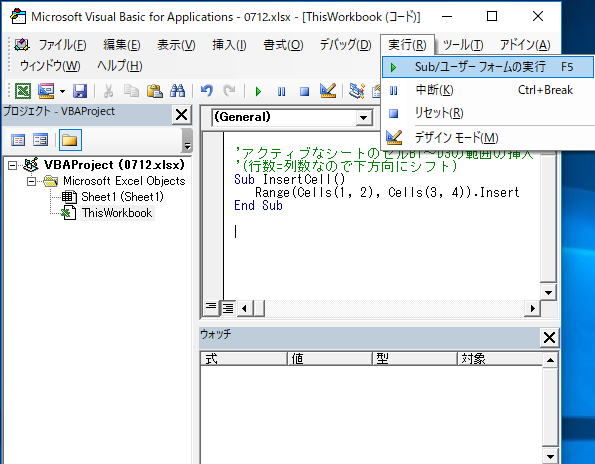595x464 pixels.
Task: Open the Tools menu (ツール)
Action: point(463,45)
